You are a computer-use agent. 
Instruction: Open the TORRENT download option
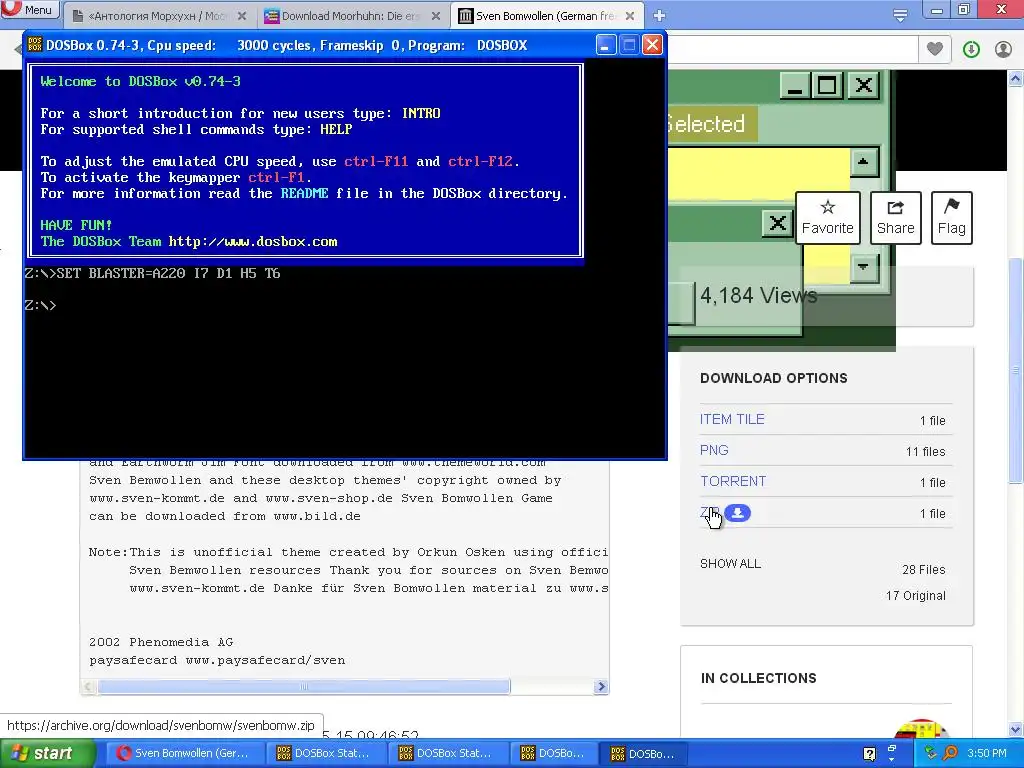pyautogui.click(x=733, y=481)
